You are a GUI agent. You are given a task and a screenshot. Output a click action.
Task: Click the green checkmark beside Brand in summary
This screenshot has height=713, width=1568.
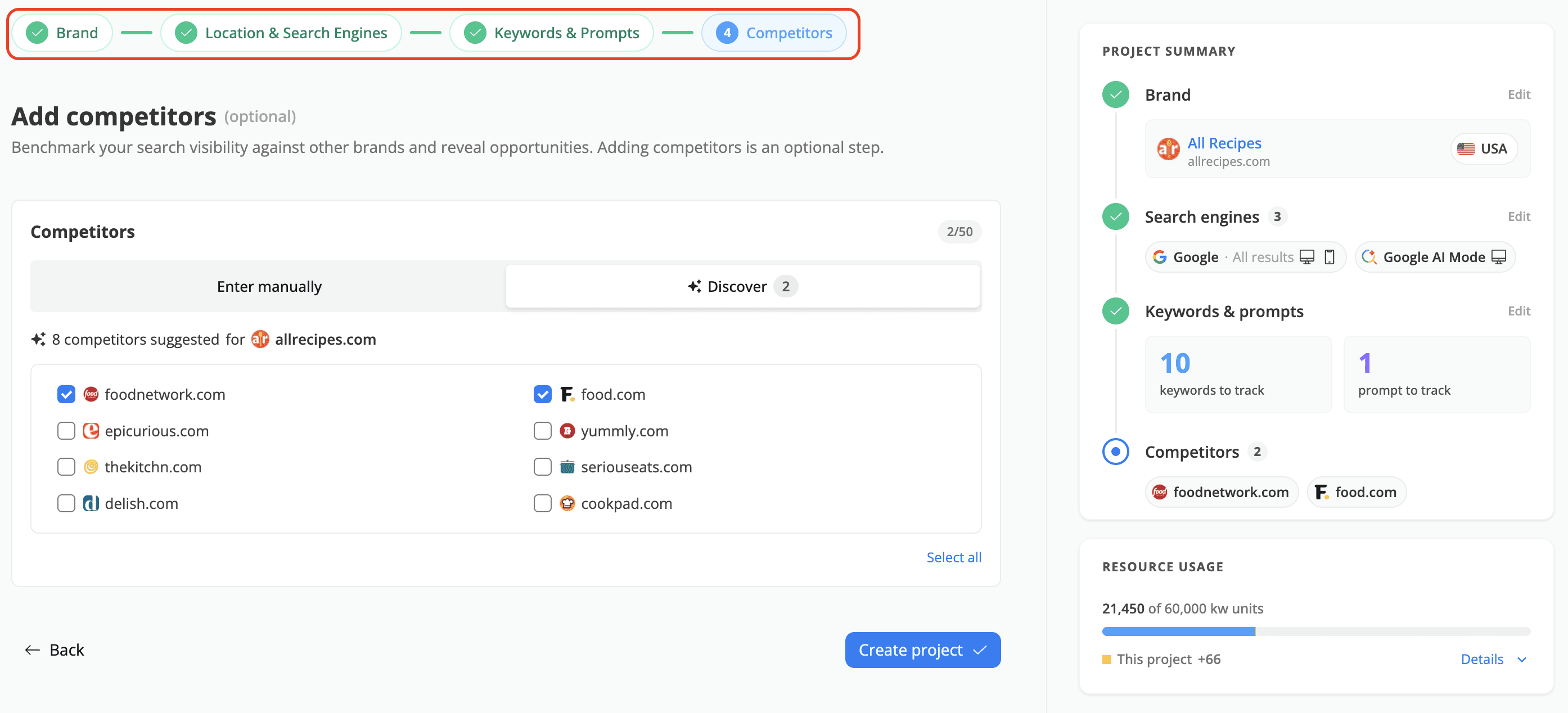pyautogui.click(x=1116, y=94)
